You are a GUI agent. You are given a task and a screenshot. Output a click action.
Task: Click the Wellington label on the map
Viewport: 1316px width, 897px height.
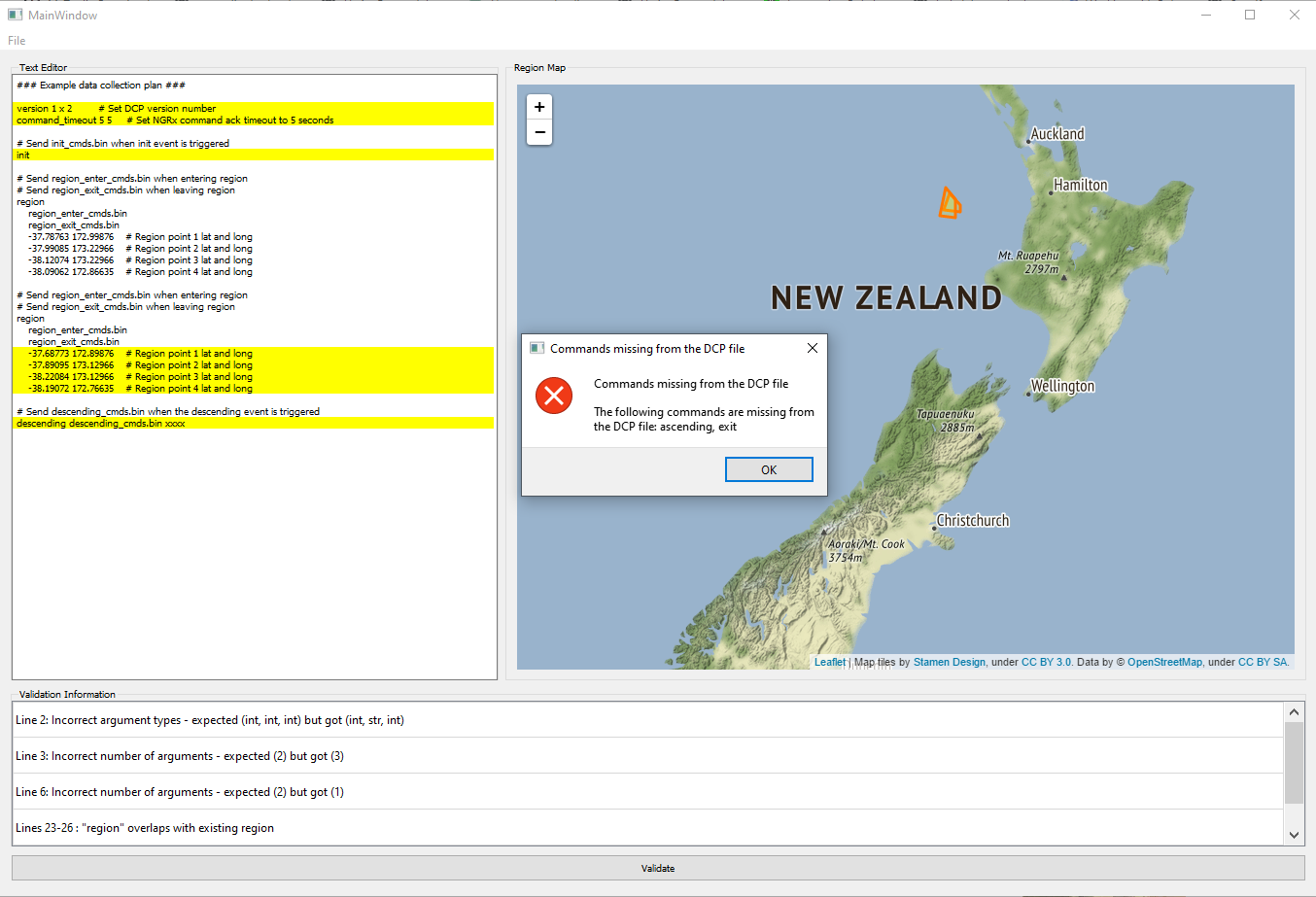pos(1062,386)
